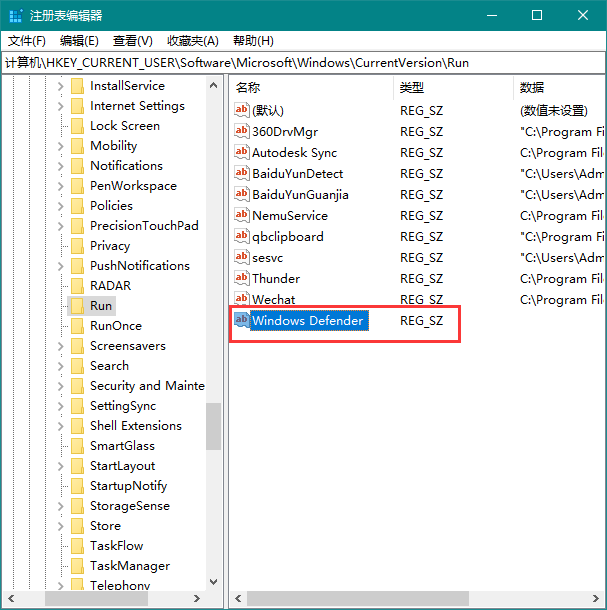The image size is (607, 610).
Task: Open the 查看(V) menu
Action: [132, 41]
